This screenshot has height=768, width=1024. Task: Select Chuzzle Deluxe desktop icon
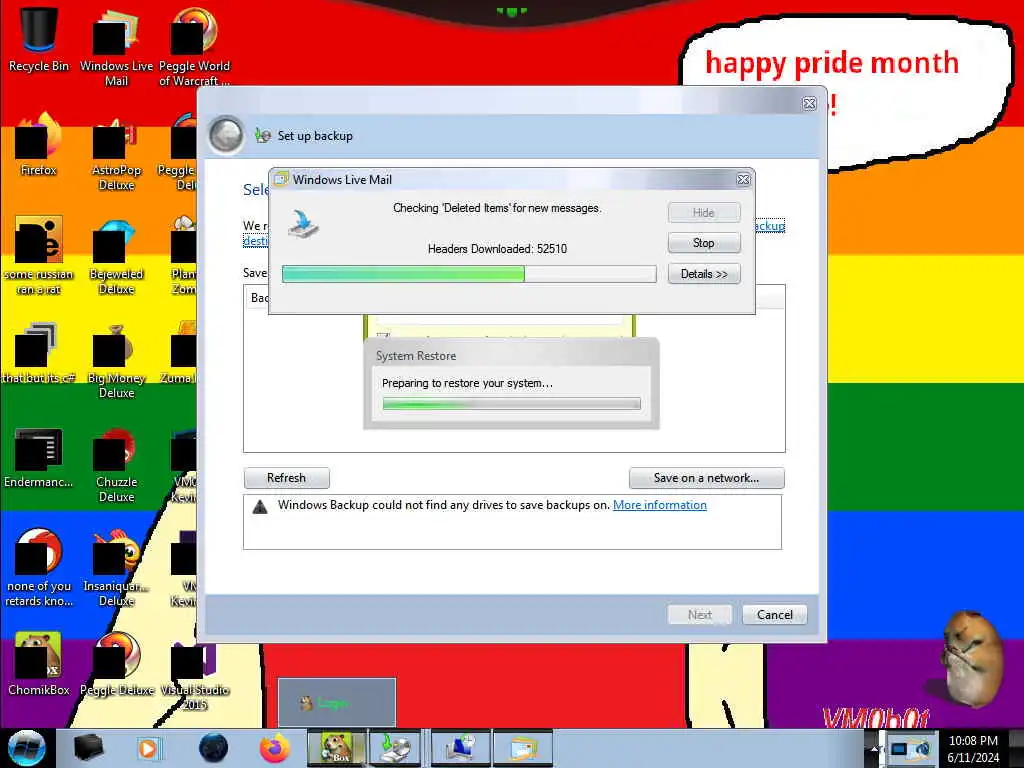pyautogui.click(x=116, y=465)
